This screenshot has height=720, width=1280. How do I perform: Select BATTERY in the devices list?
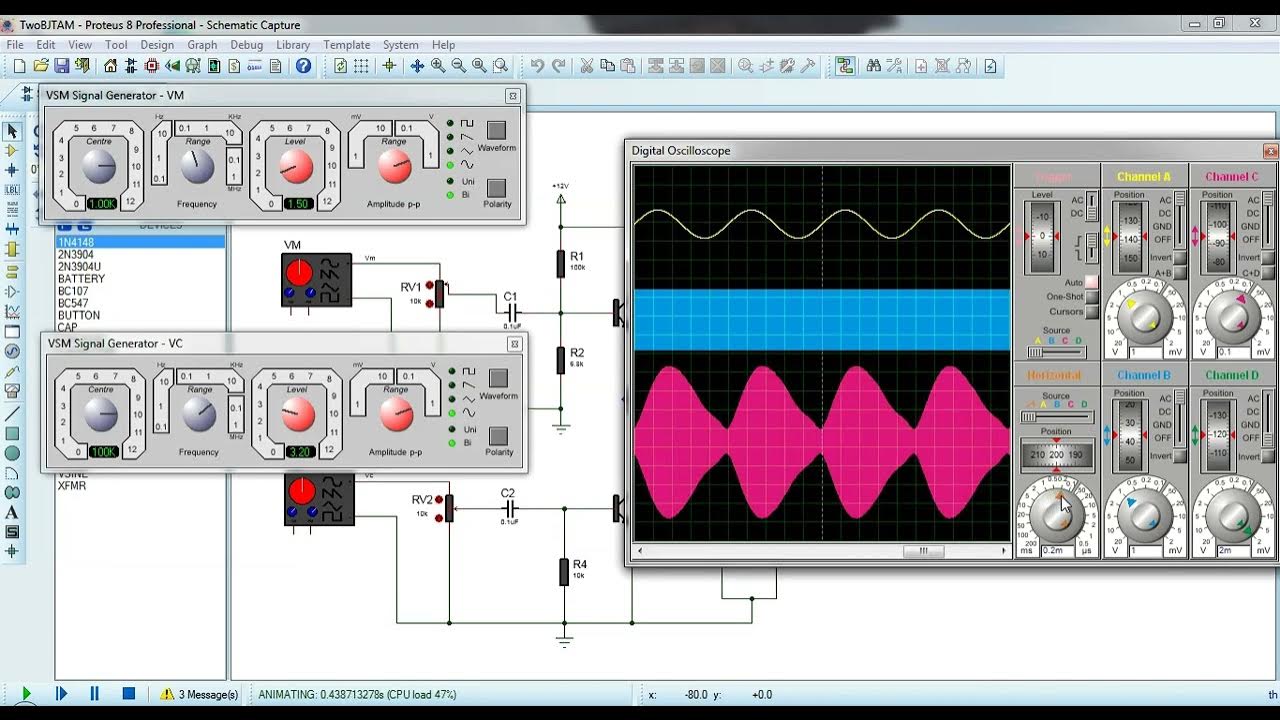pos(81,279)
